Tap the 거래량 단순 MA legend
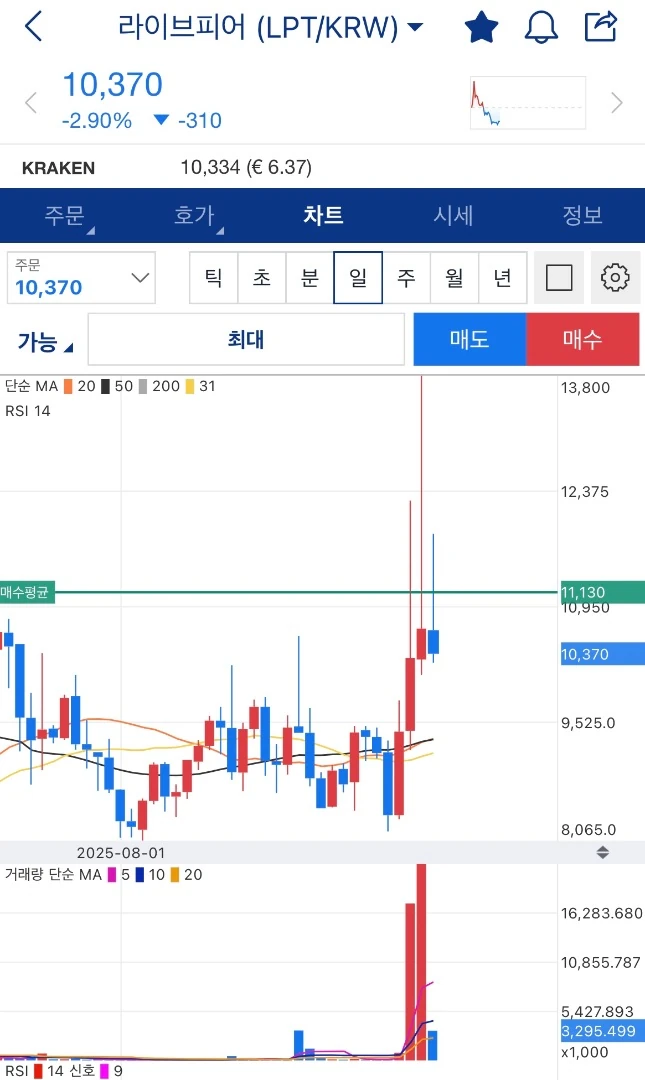 coord(53,875)
